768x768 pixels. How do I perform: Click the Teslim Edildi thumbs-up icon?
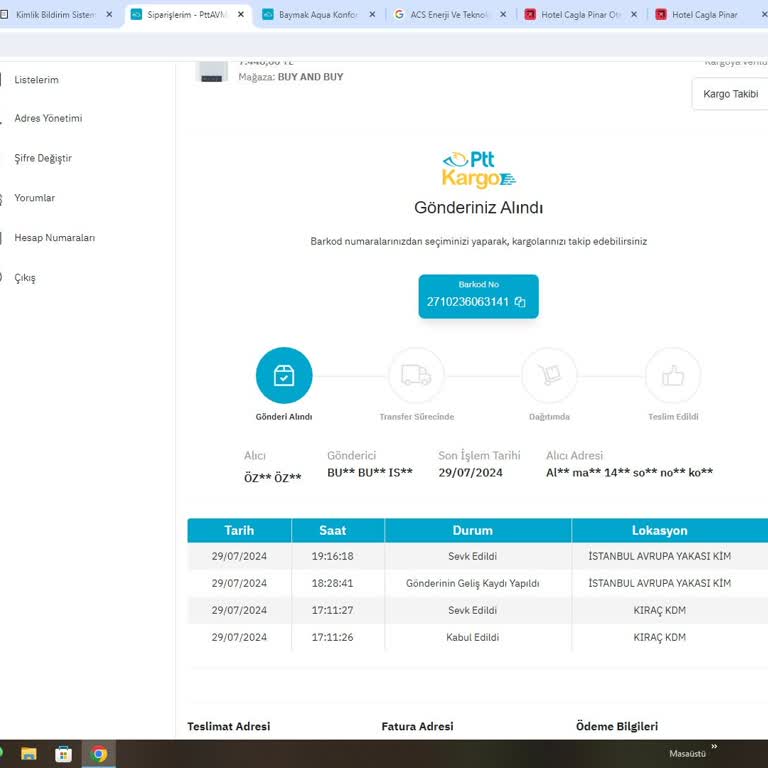(x=673, y=375)
